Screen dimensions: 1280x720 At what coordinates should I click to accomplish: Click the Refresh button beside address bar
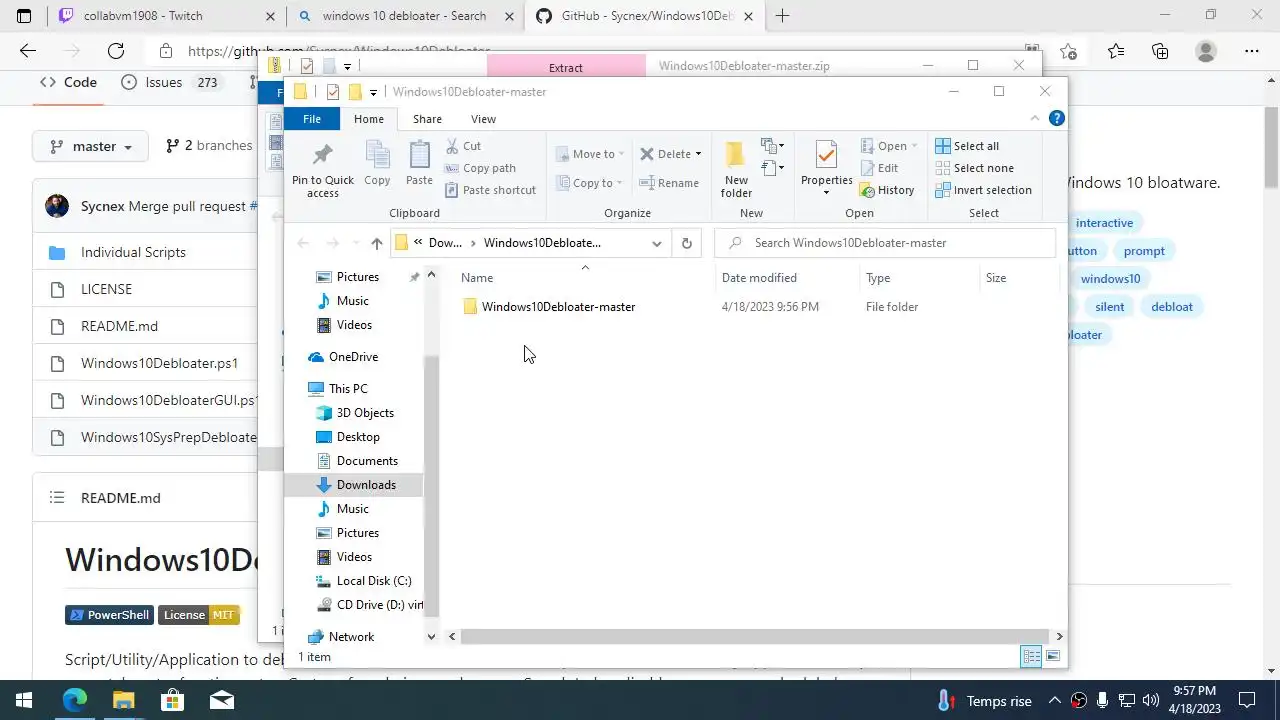tap(686, 243)
